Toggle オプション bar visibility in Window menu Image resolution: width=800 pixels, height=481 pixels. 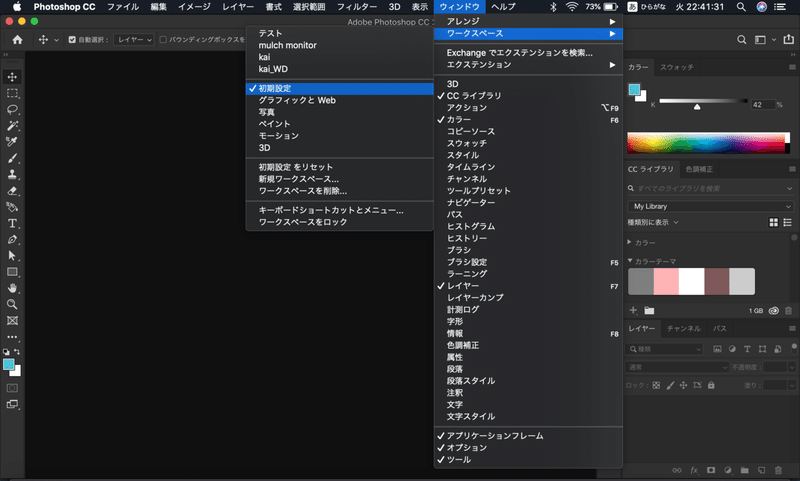[x=528, y=448]
